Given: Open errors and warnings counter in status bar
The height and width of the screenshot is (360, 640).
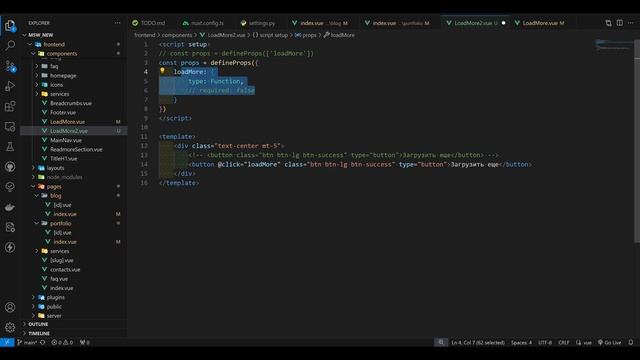Looking at the screenshot, I should pos(62,342).
